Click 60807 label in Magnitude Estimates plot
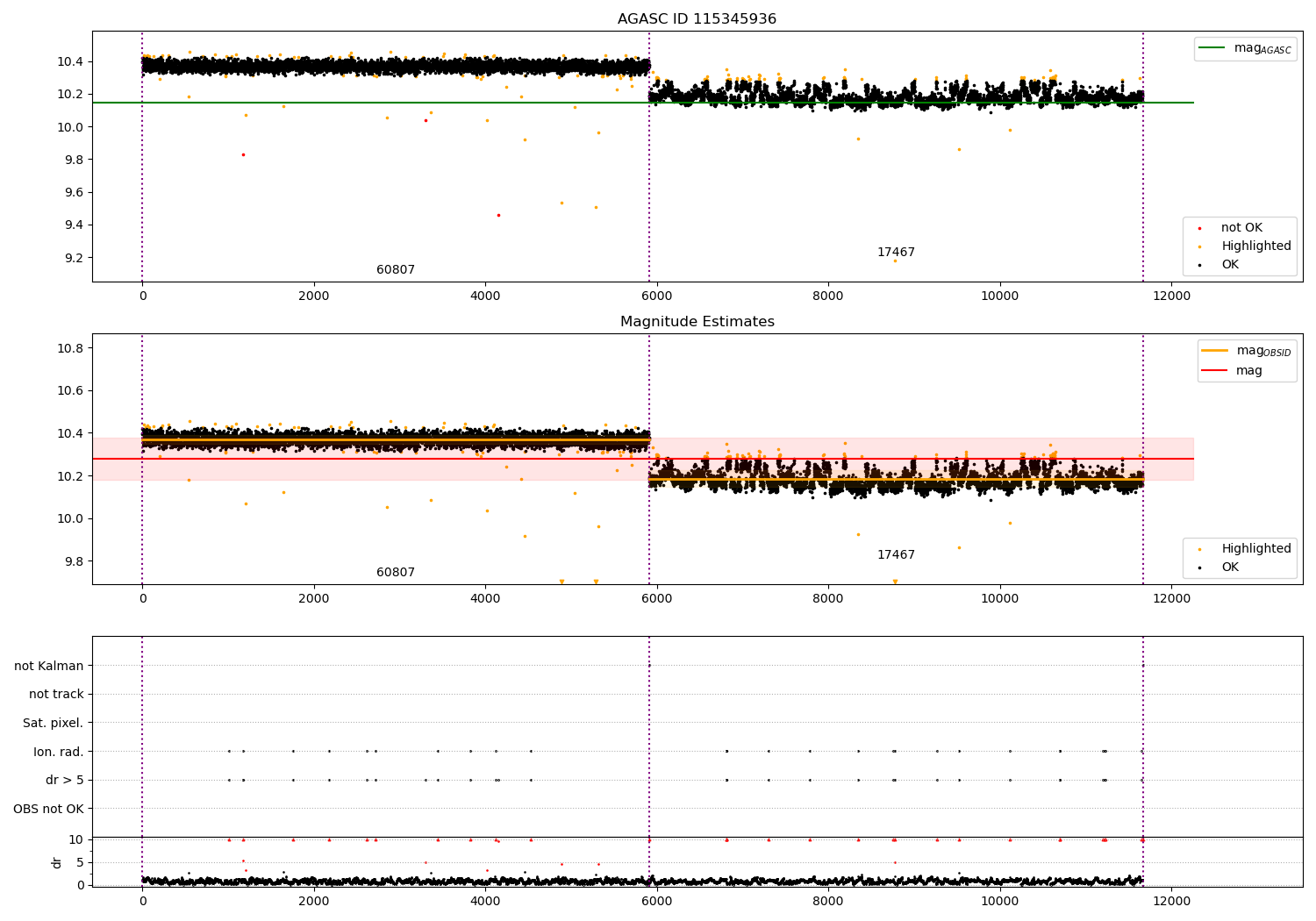The height and width of the screenshot is (921, 1316). 396,573
